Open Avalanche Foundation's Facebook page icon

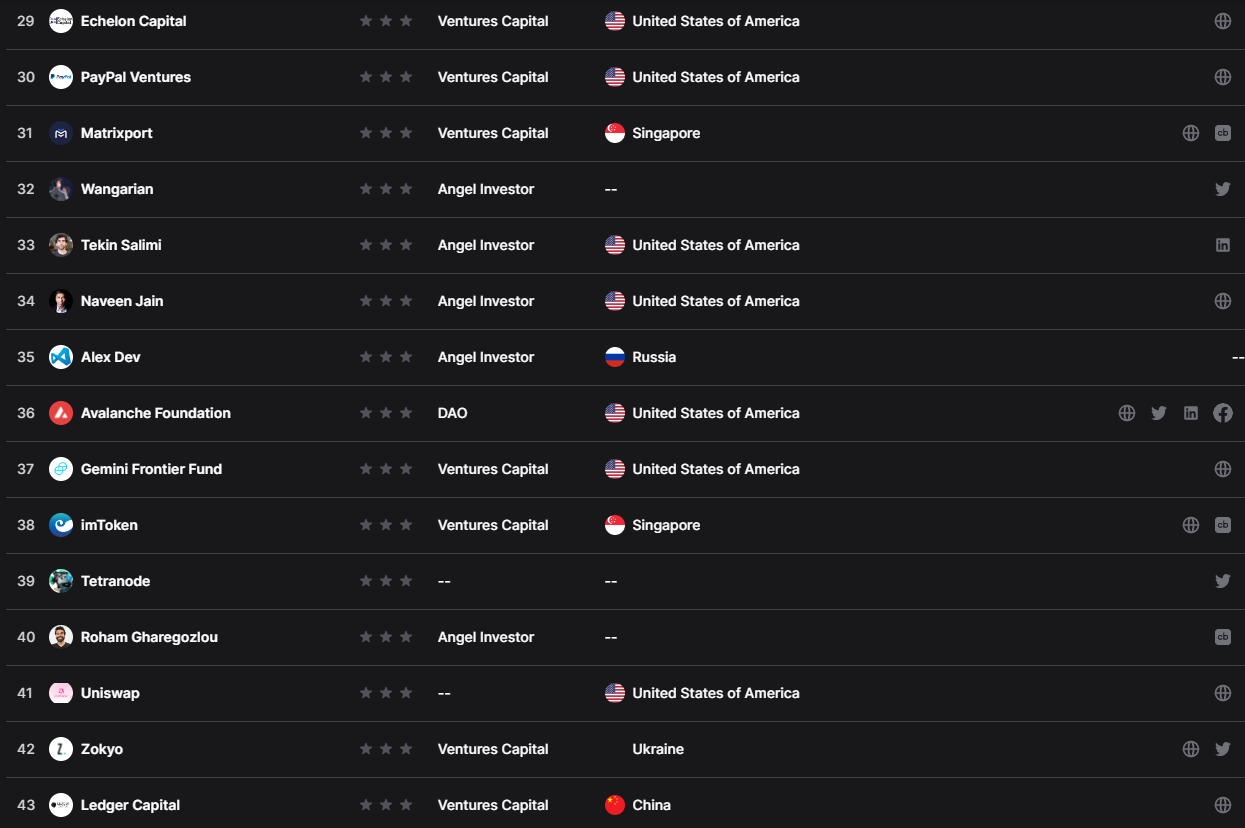[1222, 413]
